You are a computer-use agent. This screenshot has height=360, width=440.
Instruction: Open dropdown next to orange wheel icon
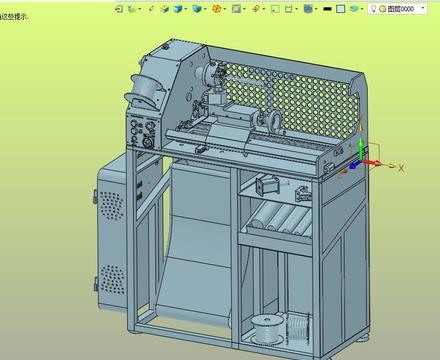pos(224,9)
